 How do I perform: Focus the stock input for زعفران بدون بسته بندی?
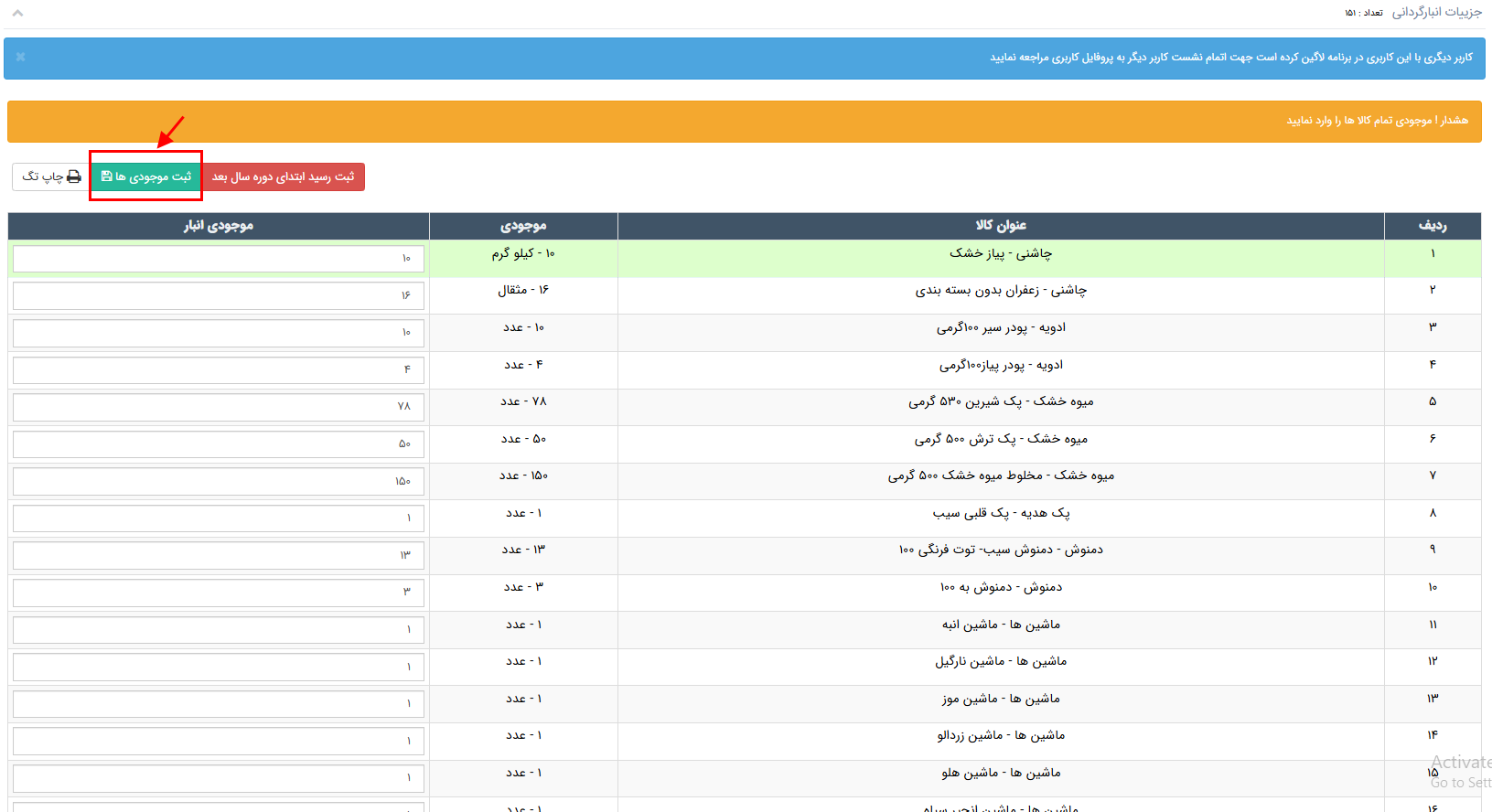coord(218,295)
